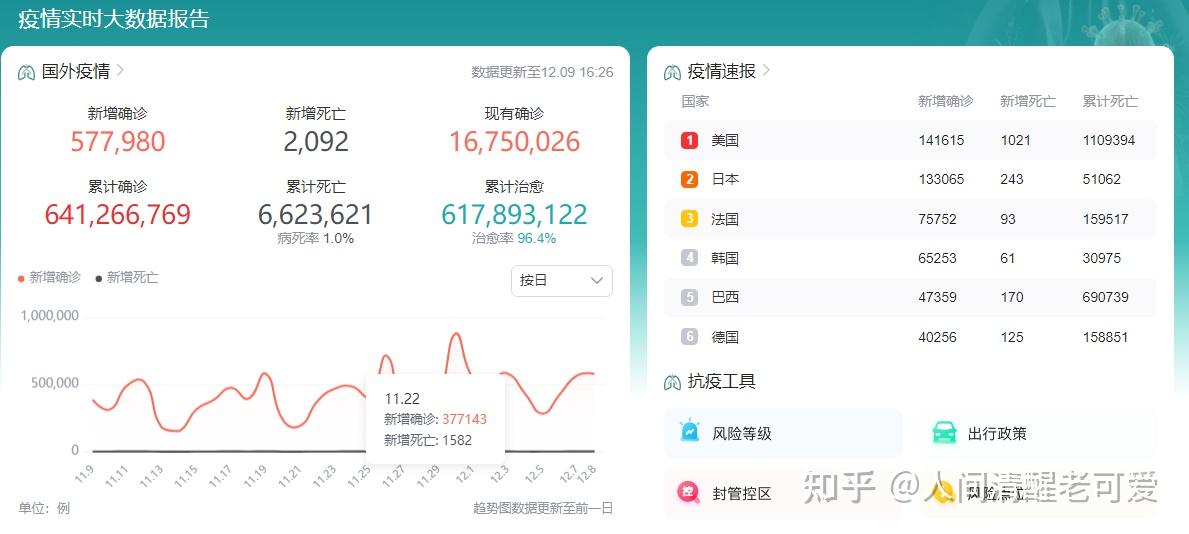Screen dimensions: 1189x534
Task: Click 病死率 1.0% text
Action: pos(315,238)
